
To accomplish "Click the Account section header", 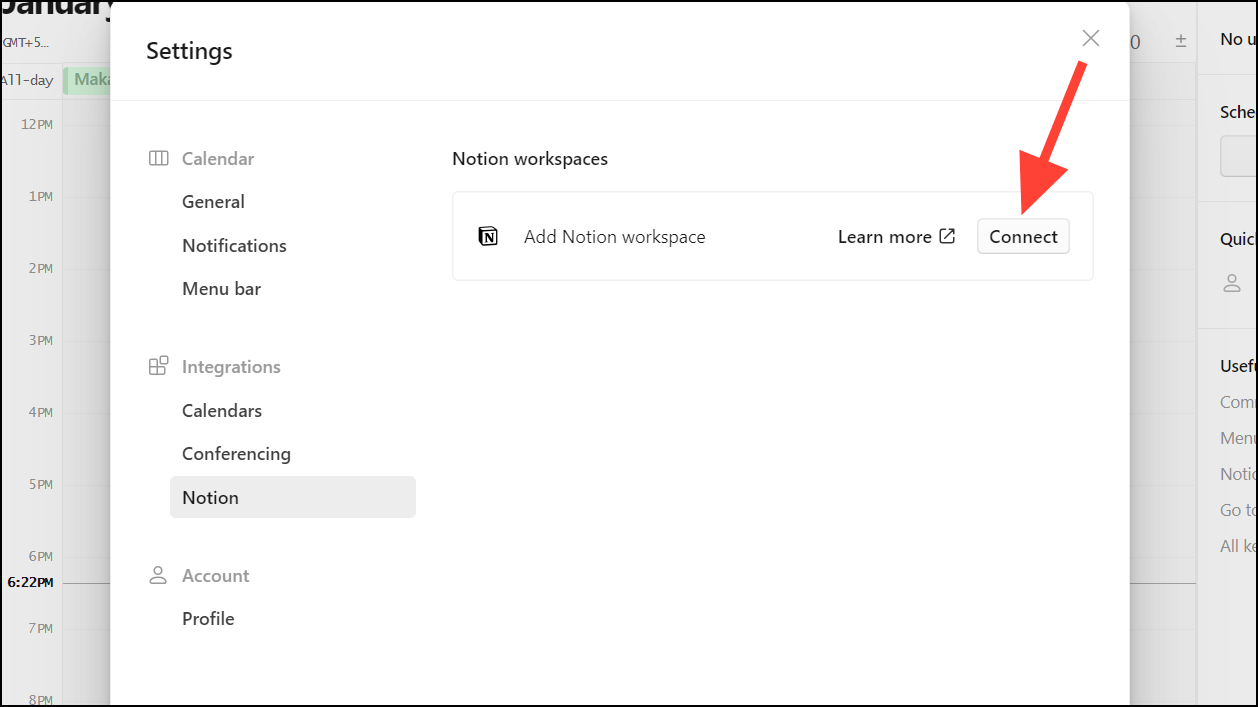I will [215, 576].
